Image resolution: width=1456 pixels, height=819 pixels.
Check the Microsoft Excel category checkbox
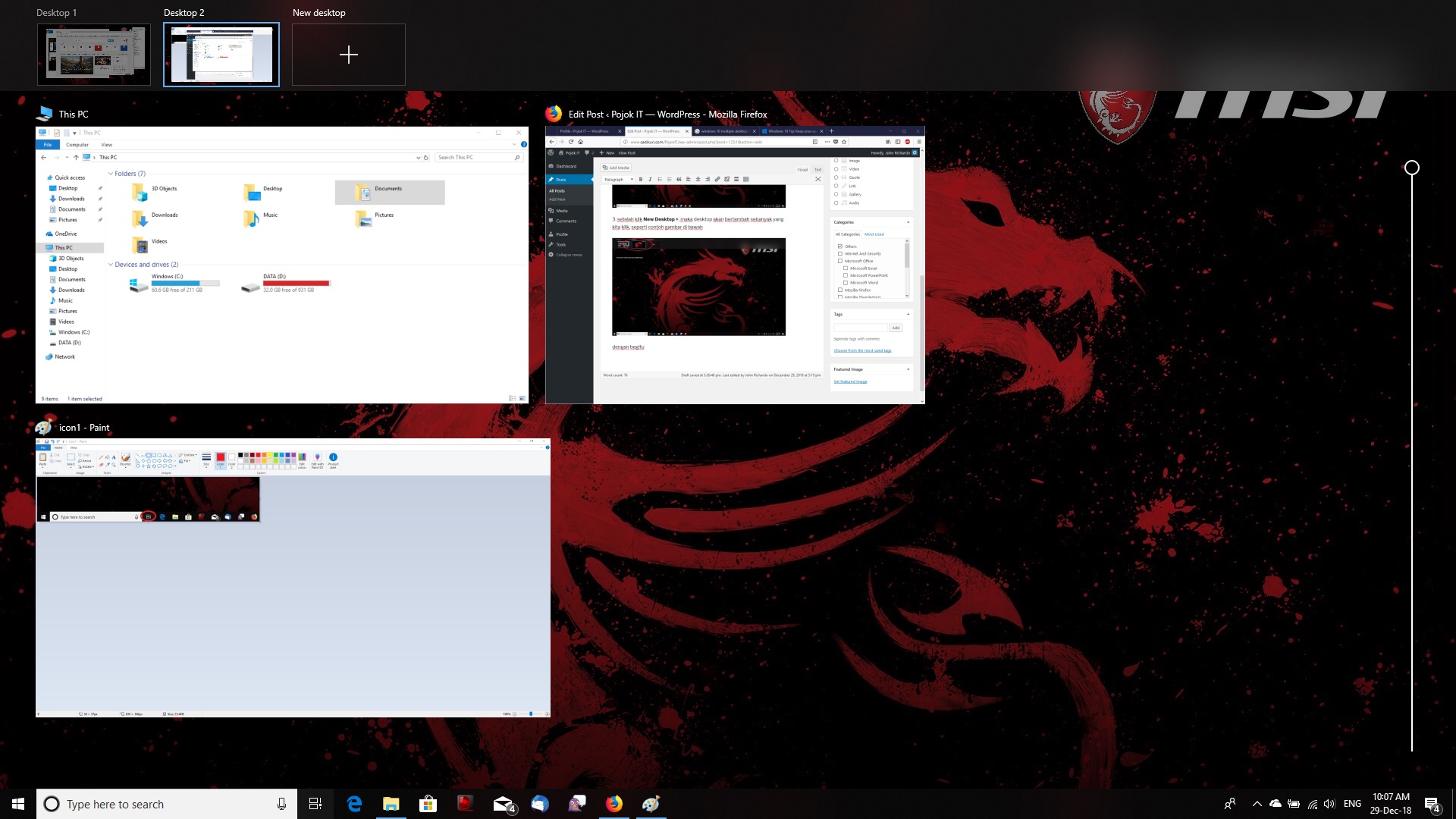(x=846, y=268)
